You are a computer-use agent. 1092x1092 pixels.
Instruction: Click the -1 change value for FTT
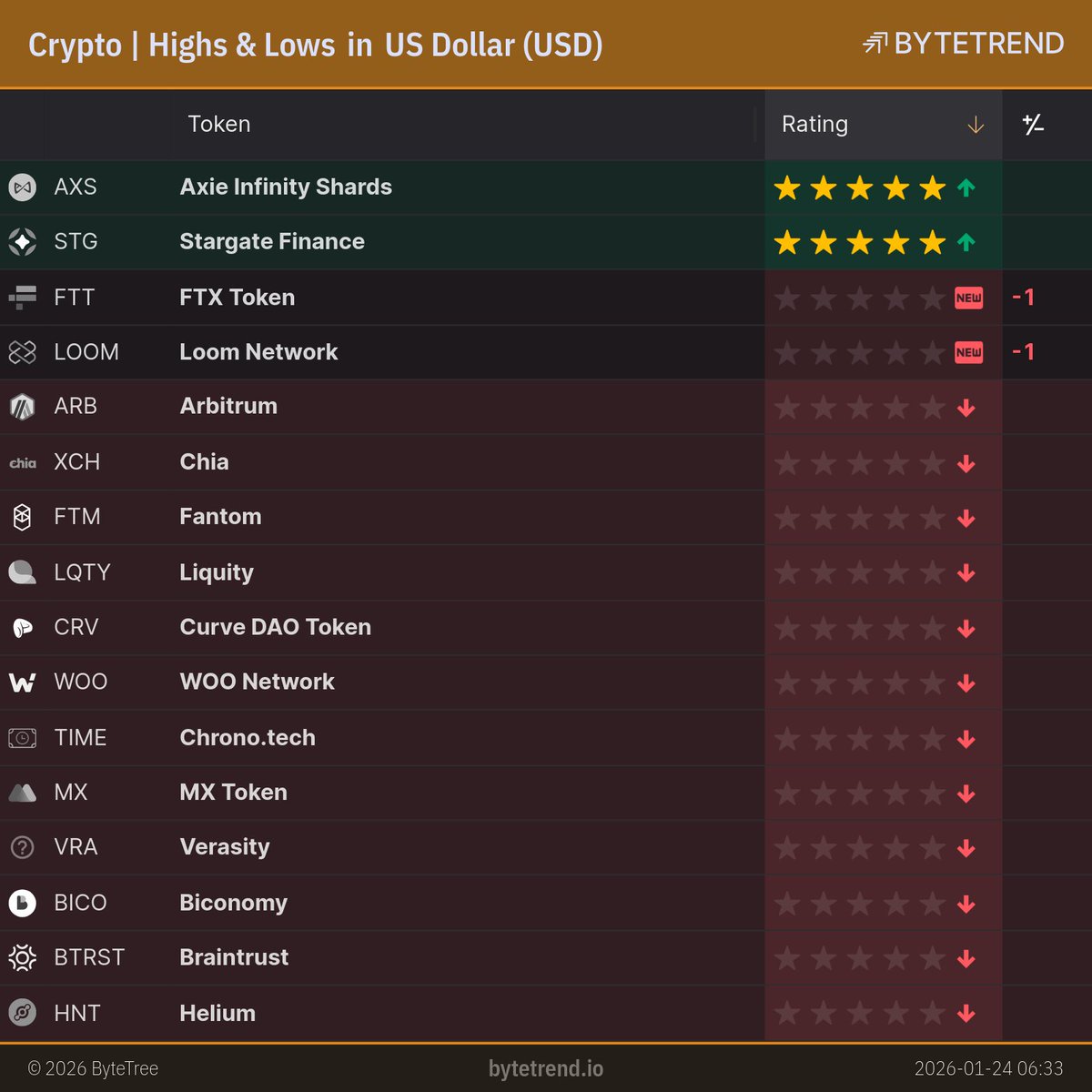click(x=1024, y=298)
